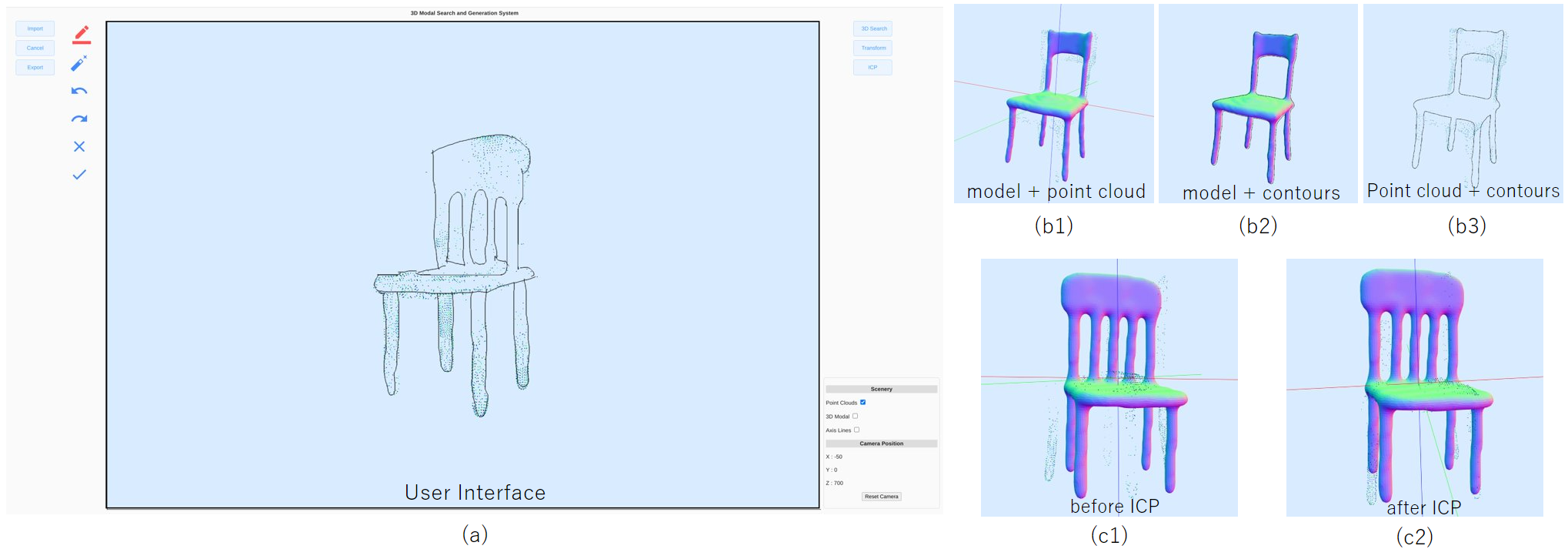Click the Import button
This screenshot has height=549, width=1568.
tap(35, 28)
